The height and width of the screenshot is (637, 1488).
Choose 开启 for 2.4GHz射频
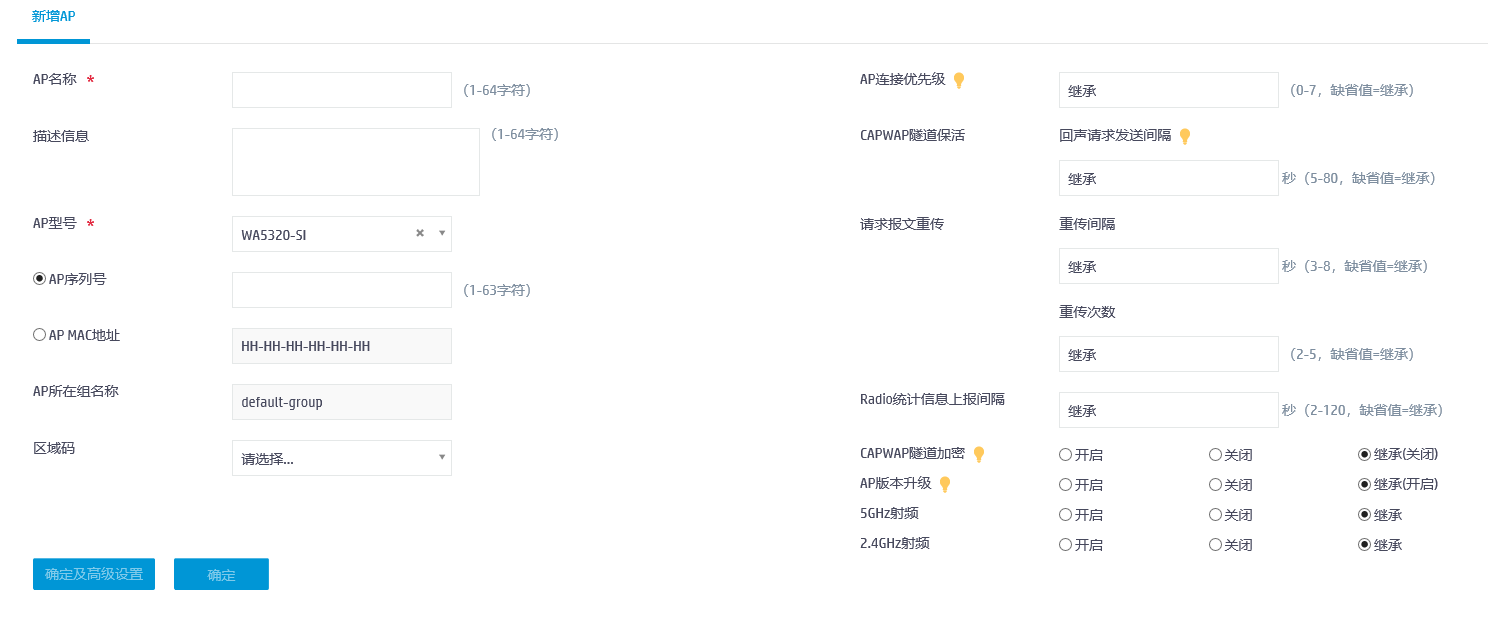tap(1066, 545)
